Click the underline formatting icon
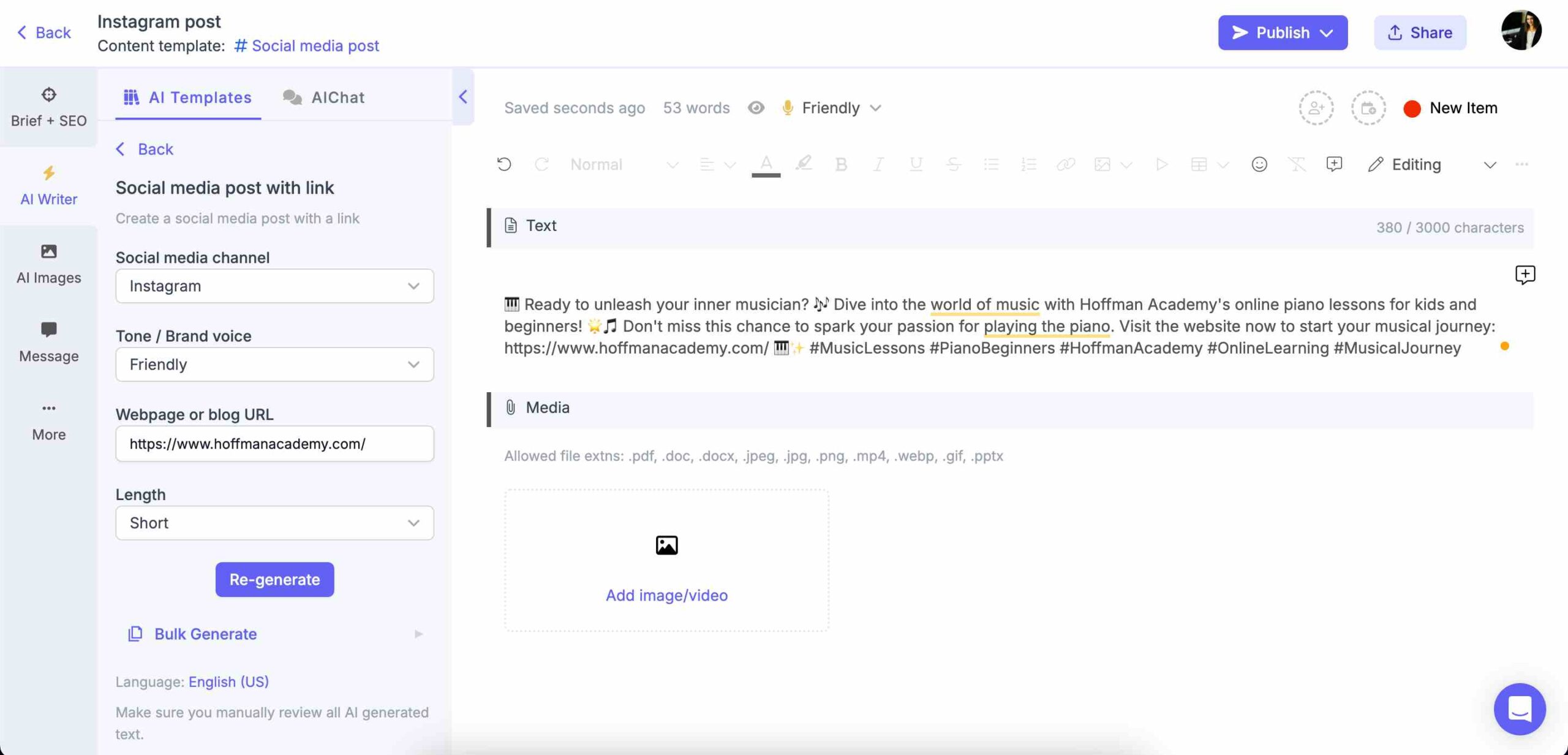The image size is (1568, 755). (915, 164)
